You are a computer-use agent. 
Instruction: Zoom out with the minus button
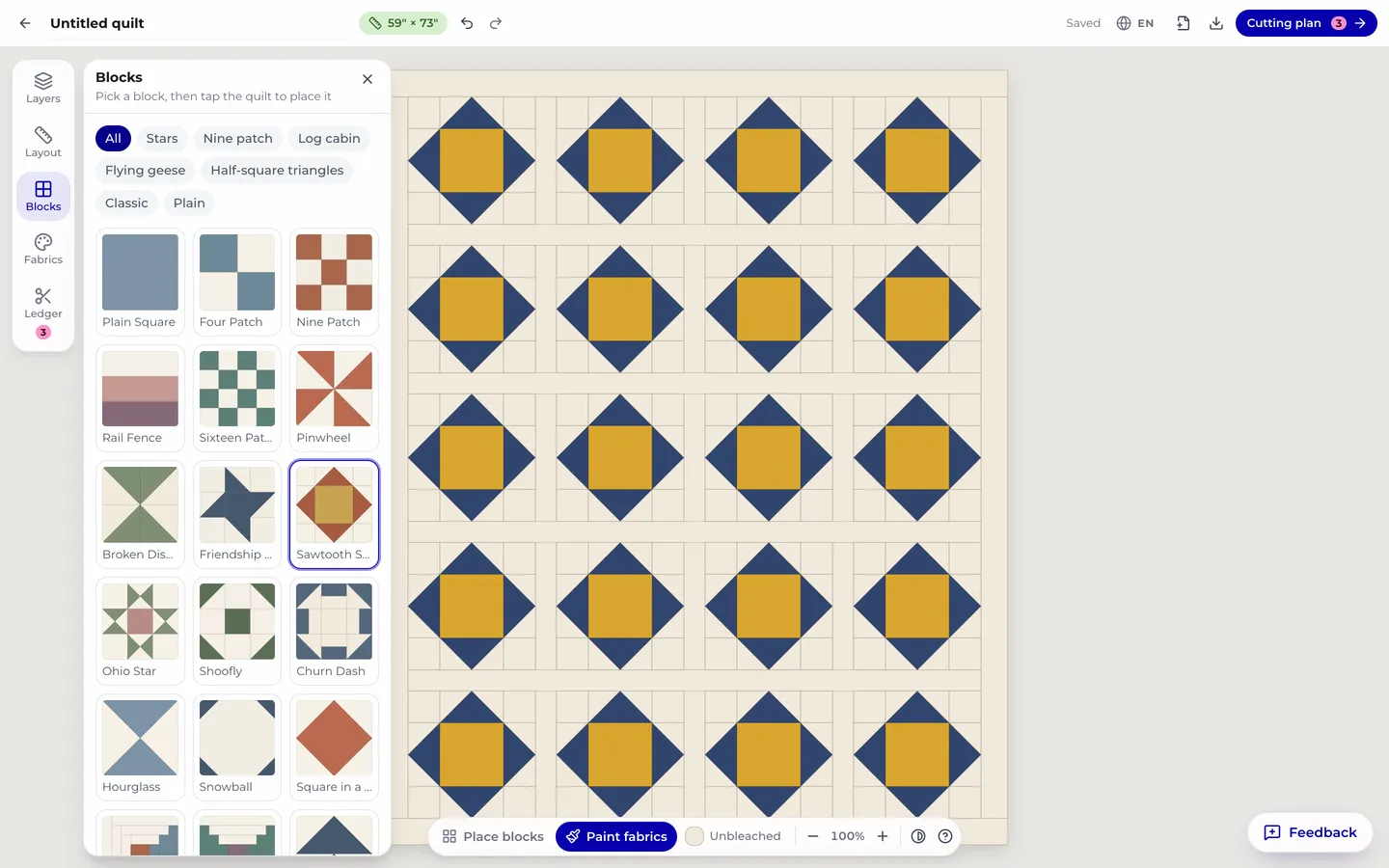click(813, 836)
